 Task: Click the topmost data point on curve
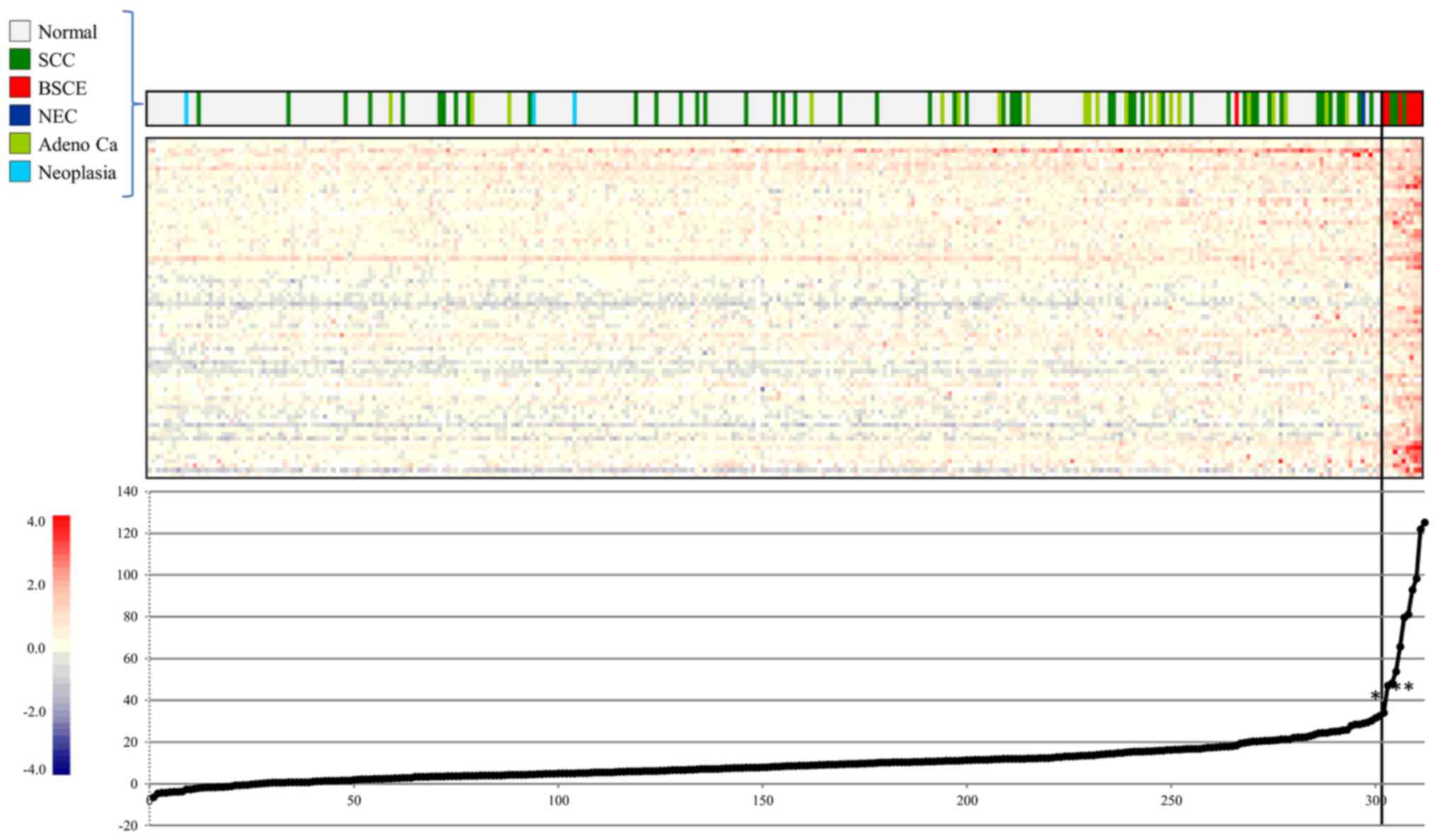(x=1424, y=523)
